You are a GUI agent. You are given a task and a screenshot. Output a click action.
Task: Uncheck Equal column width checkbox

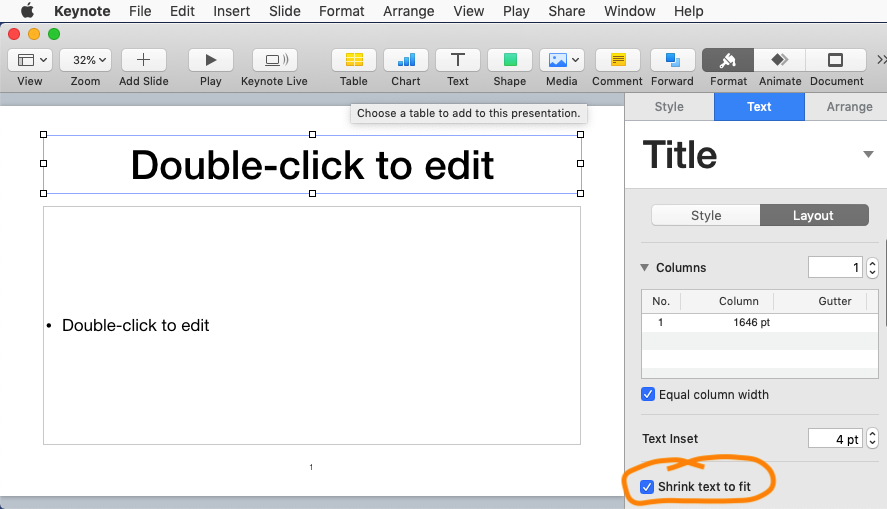[648, 394]
